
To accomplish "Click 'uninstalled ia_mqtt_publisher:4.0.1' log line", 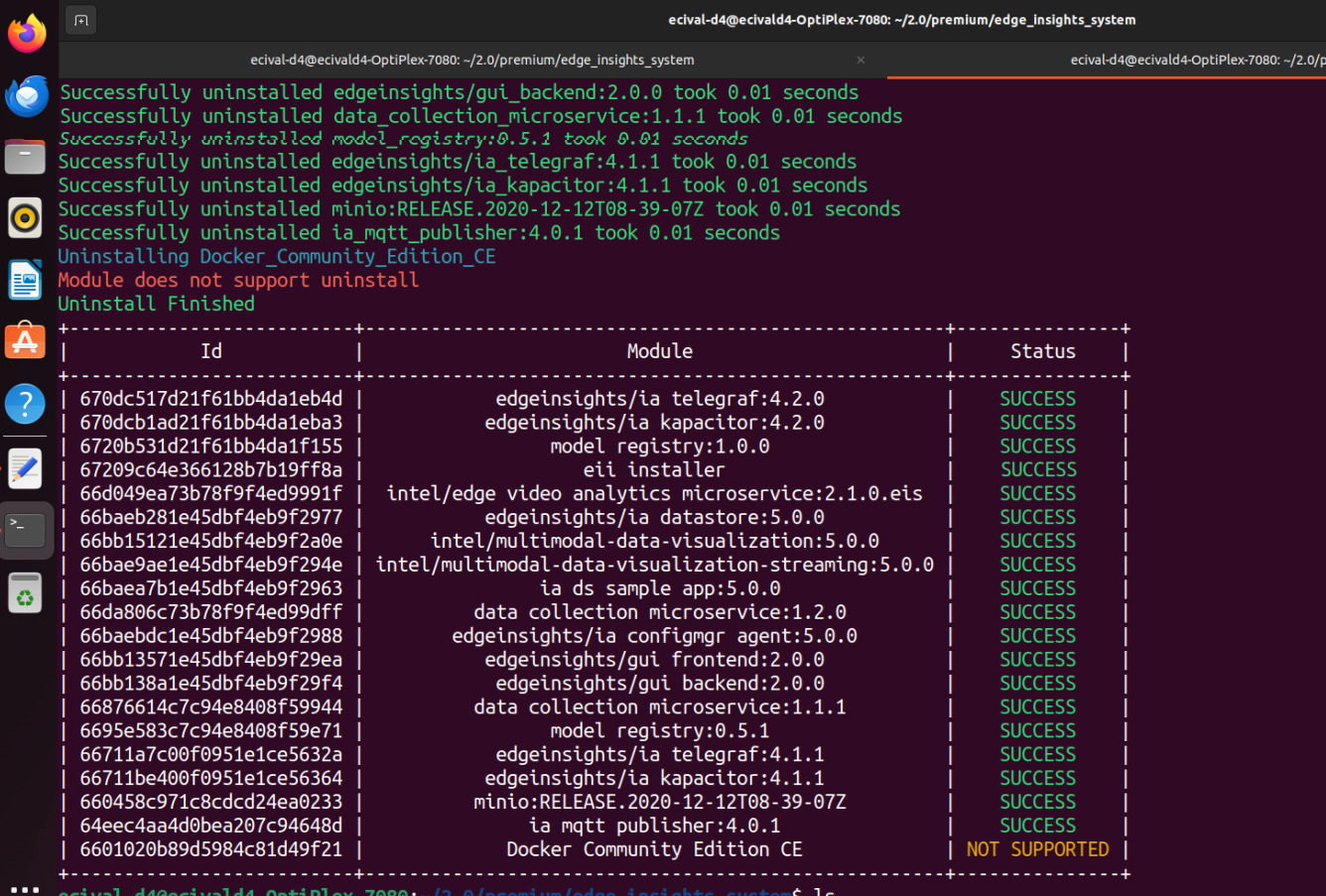I will (x=419, y=233).
